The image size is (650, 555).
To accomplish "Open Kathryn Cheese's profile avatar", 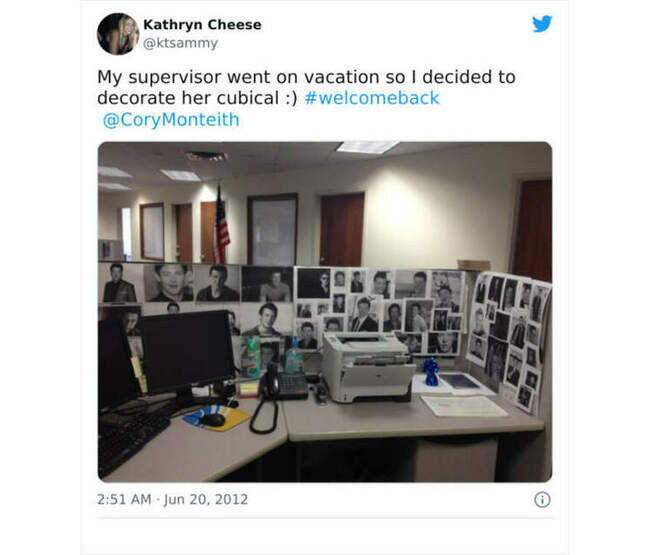I will pos(118,34).
